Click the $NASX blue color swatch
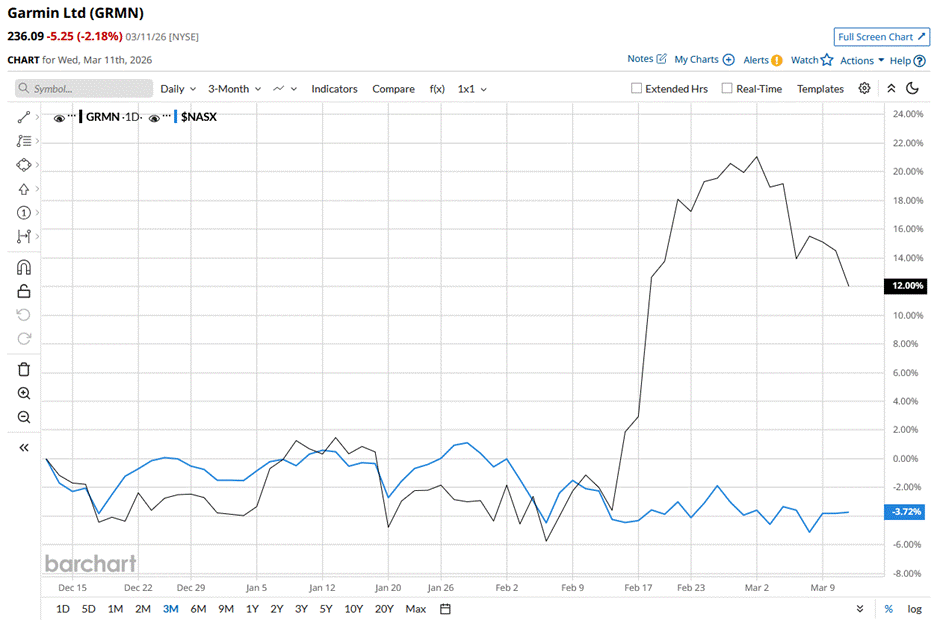937x620 pixels. [175, 116]
